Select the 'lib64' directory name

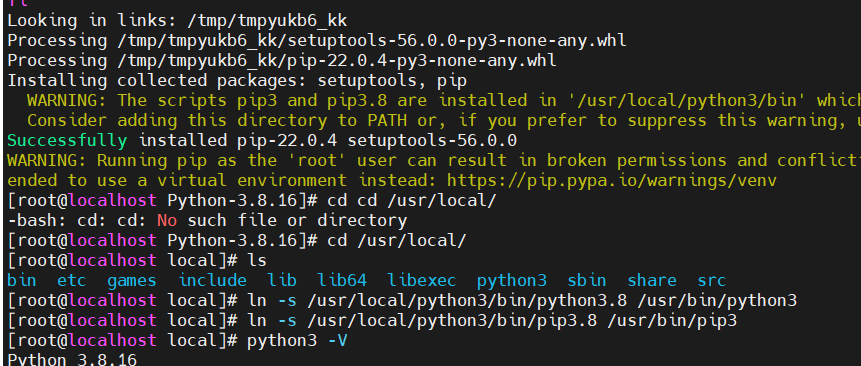(x=342, y=280)
